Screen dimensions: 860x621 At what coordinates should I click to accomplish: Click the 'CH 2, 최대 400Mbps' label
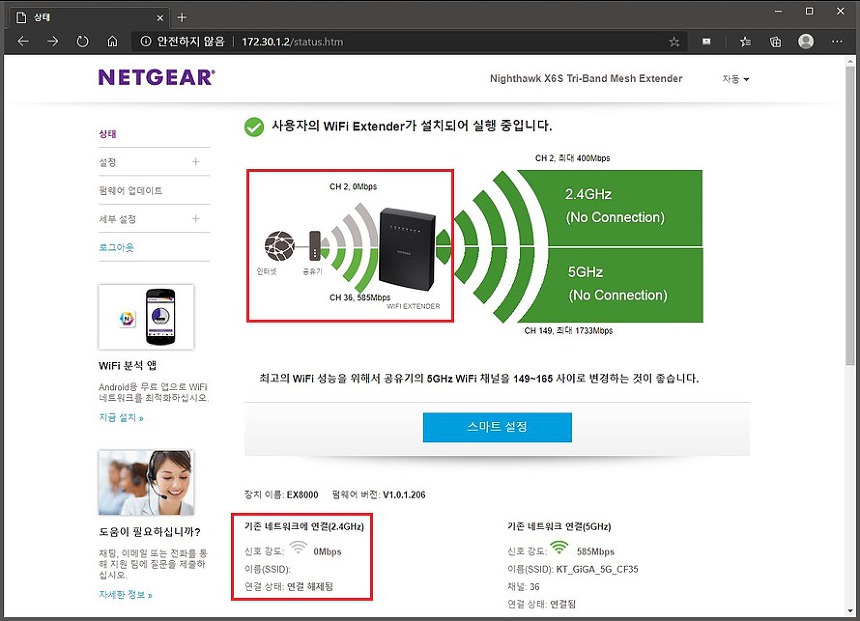(573, 158)
